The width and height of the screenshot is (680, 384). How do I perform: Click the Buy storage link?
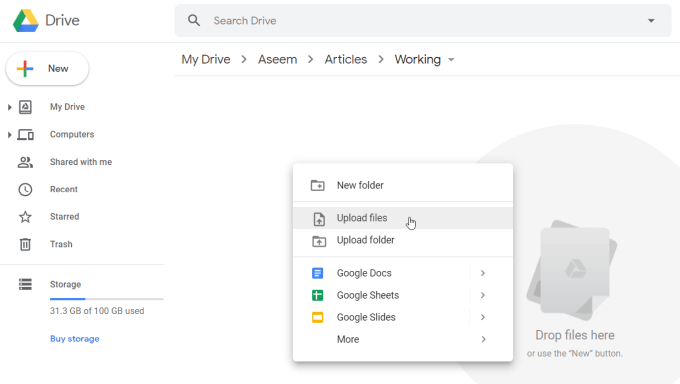75,339
